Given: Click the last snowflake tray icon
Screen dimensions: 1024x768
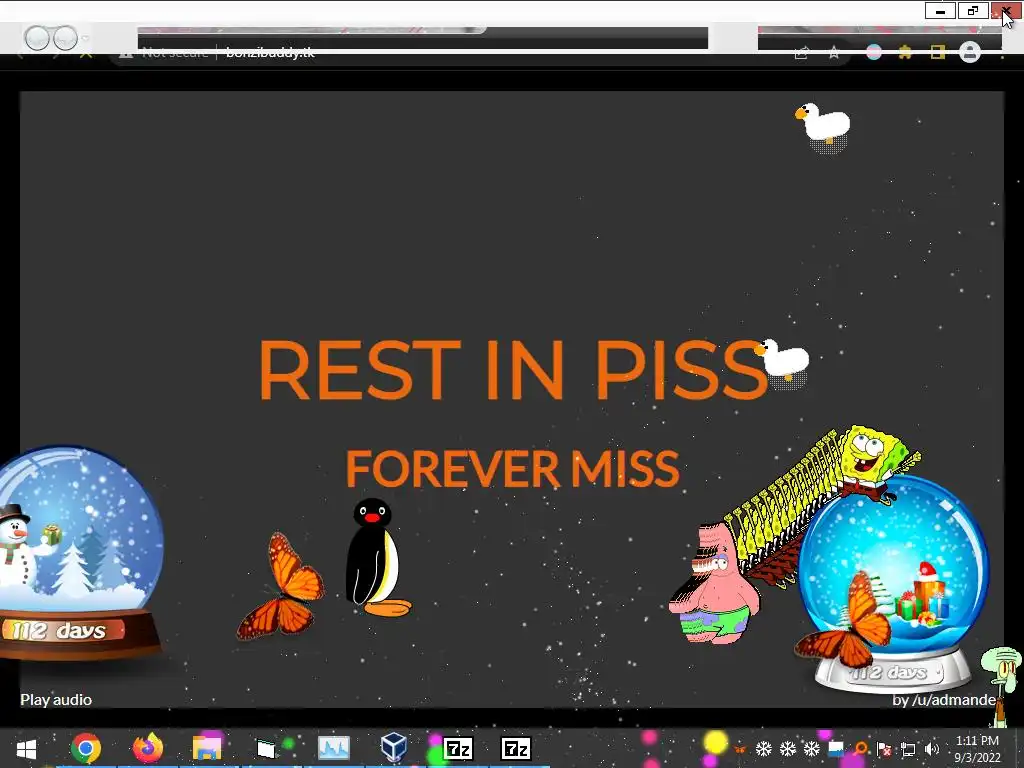Looking at the screenshot, I should coord(812,749).
